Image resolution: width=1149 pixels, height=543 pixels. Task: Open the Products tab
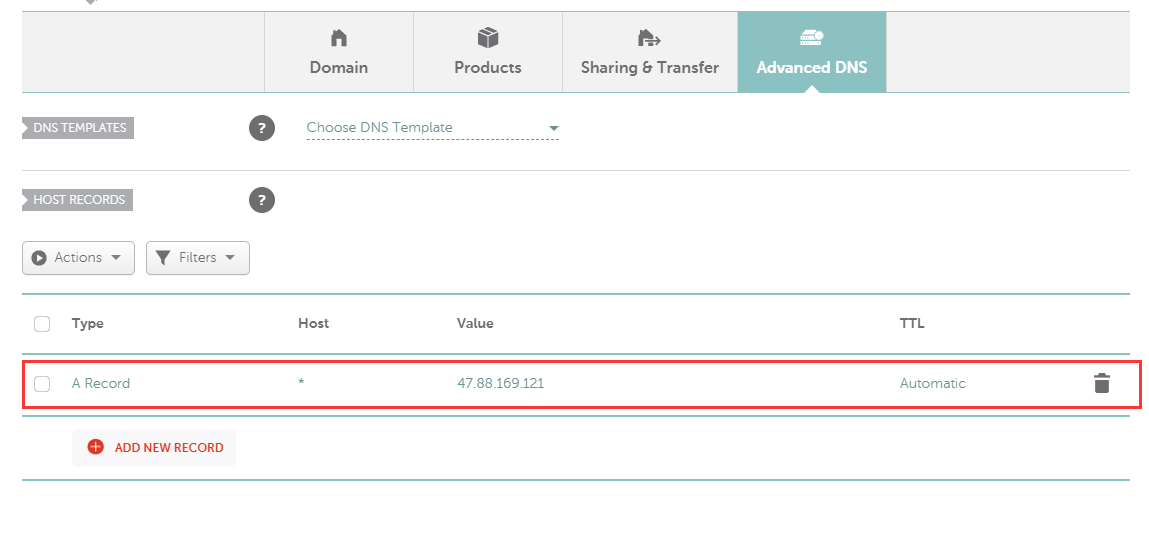(488, 53)
